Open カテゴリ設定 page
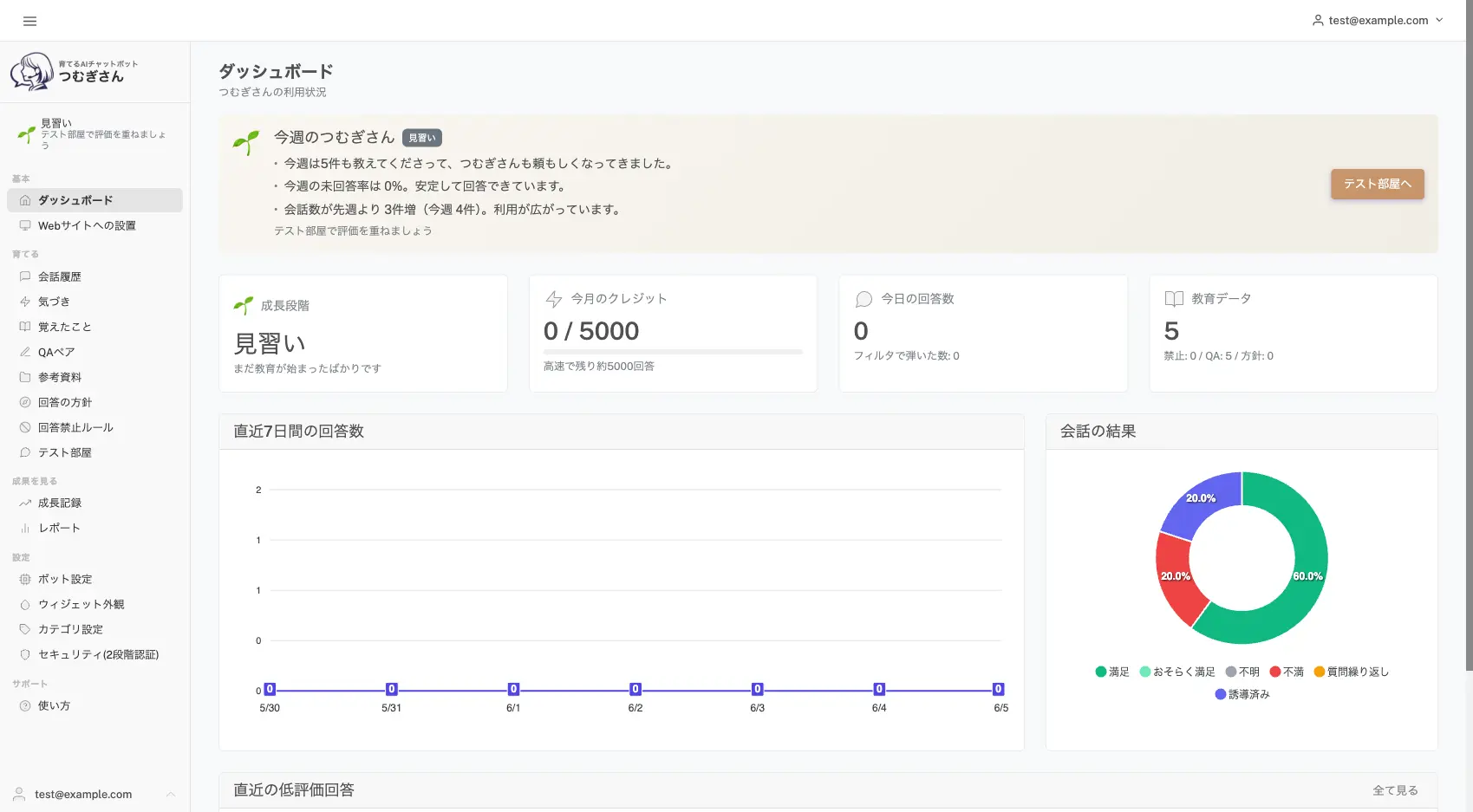This screenshot has width=1473, height=812. (x=95, y=629)
